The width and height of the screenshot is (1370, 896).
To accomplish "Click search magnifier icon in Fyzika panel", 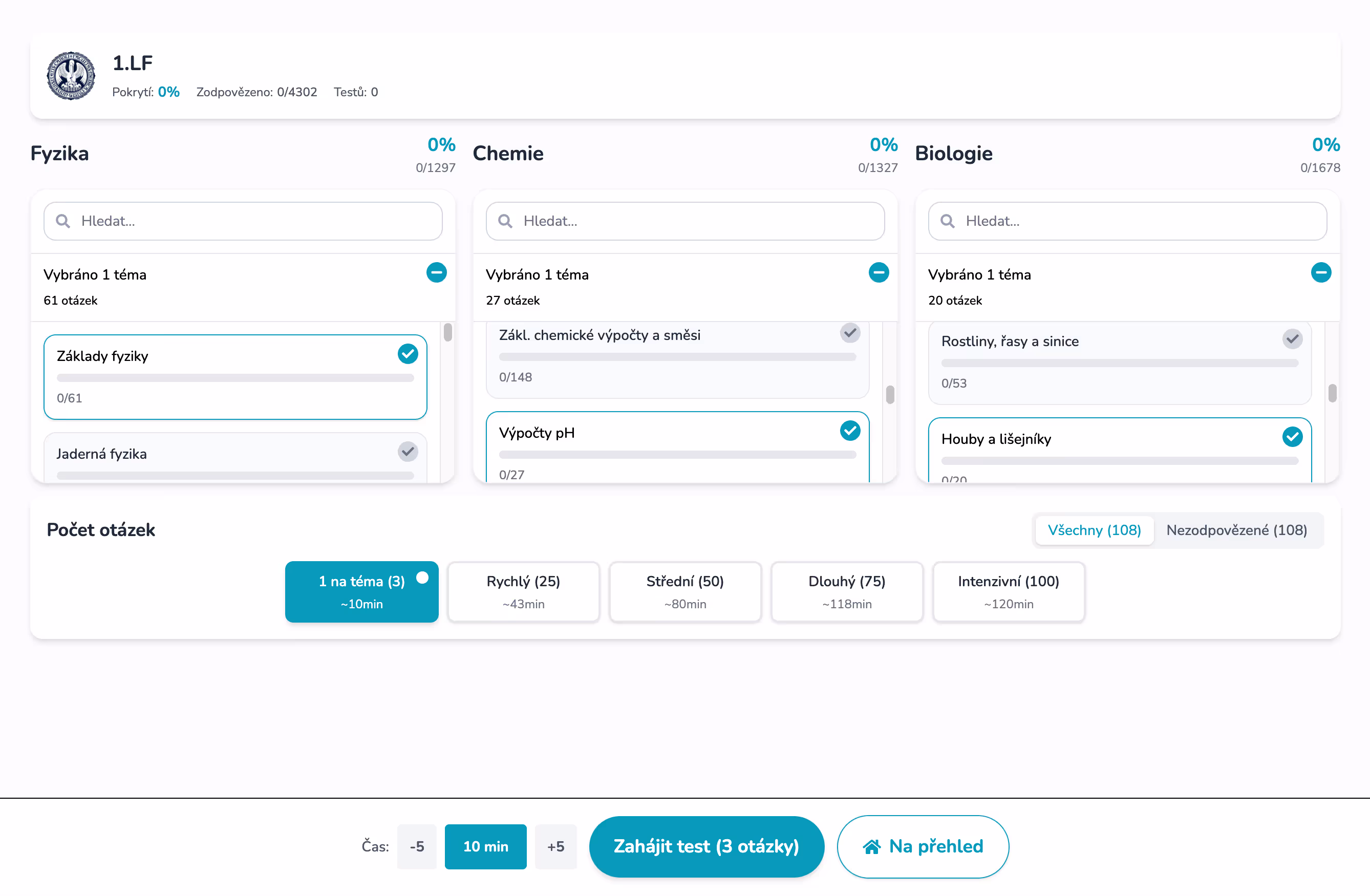I will click(x=63, y=221).
